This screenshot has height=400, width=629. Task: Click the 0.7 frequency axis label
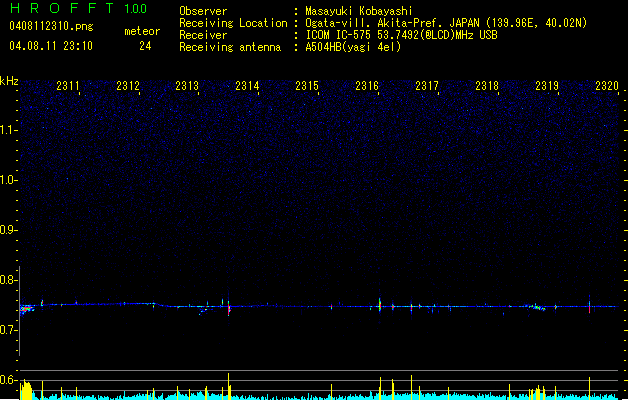click(8, 330)
